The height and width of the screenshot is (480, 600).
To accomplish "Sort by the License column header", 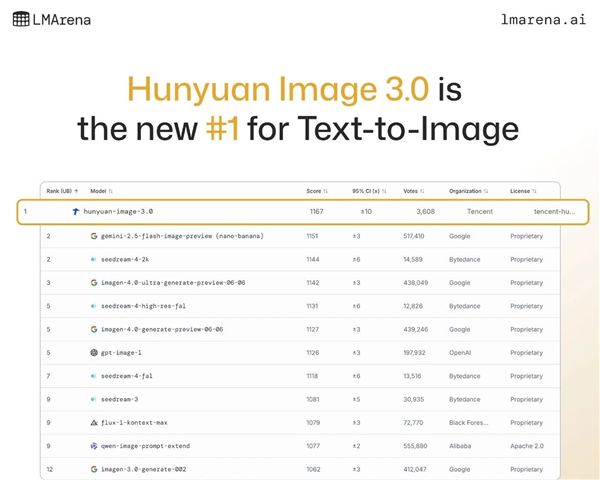I will point(523,191).
